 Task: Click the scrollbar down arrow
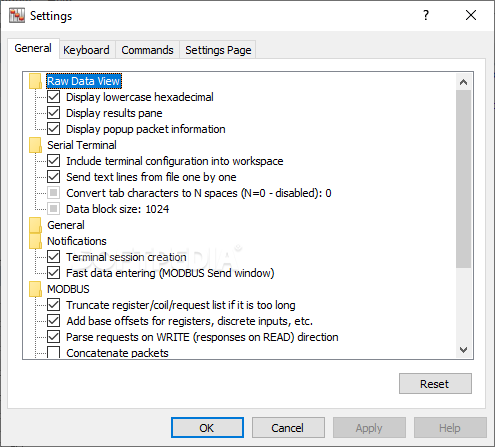click(x=463, y=350)
